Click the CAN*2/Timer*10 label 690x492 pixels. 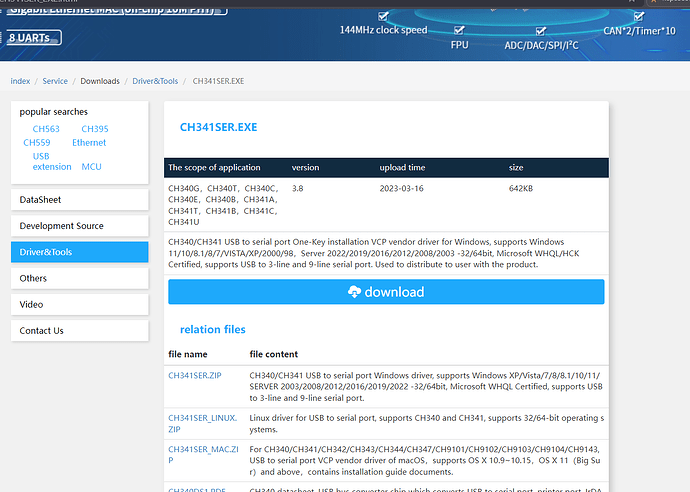point(639,31)
